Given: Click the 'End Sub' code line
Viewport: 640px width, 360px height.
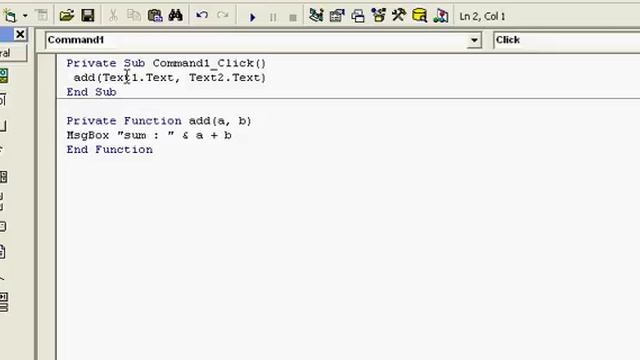Looking at the screenshot, I should (91, 92).
